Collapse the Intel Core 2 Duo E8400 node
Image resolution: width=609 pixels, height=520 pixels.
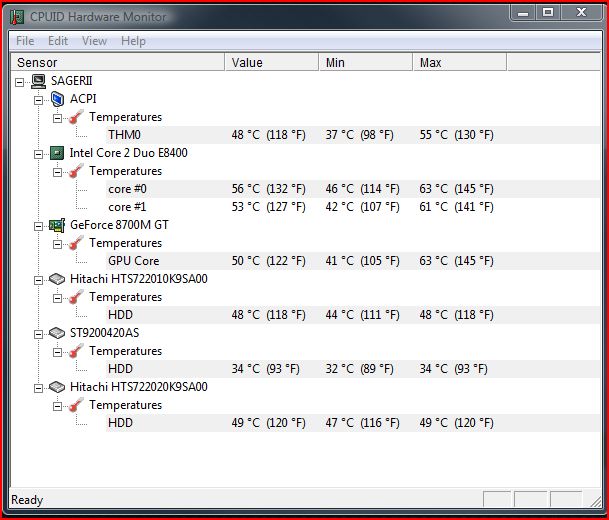click(x=38, y=154)
